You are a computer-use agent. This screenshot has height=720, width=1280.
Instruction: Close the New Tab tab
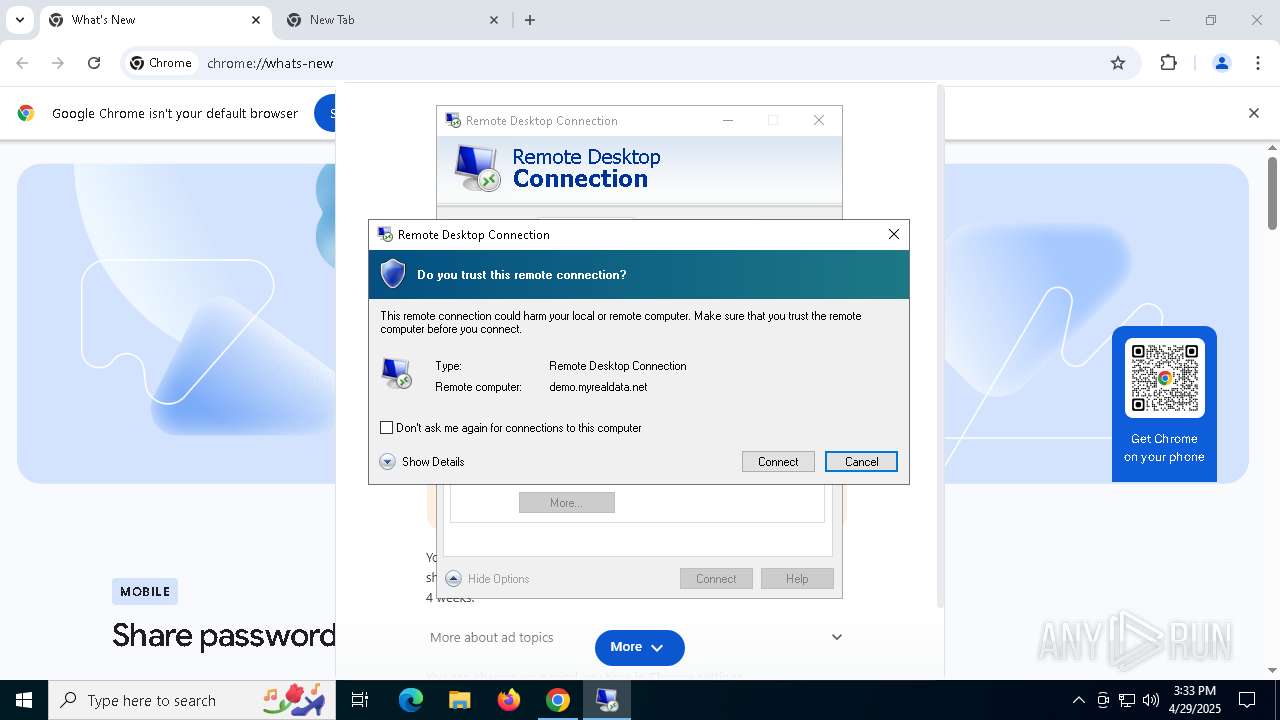point(494,20)
